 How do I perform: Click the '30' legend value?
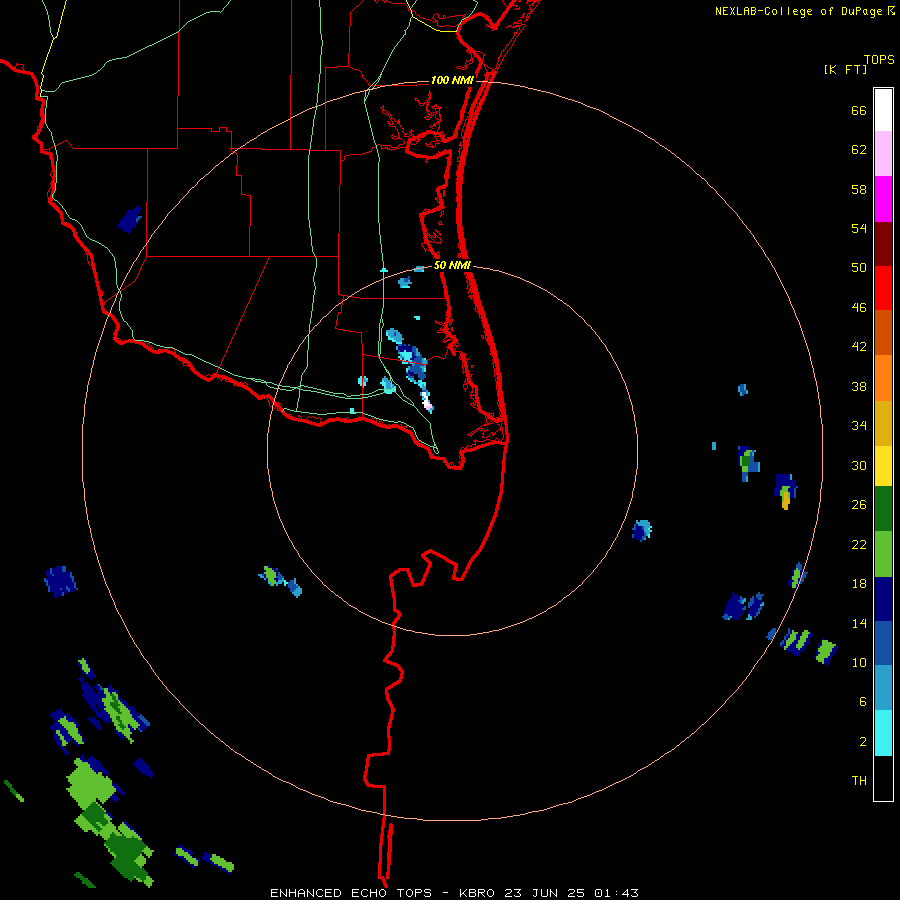pyautogui.click(x=859, y=465)
